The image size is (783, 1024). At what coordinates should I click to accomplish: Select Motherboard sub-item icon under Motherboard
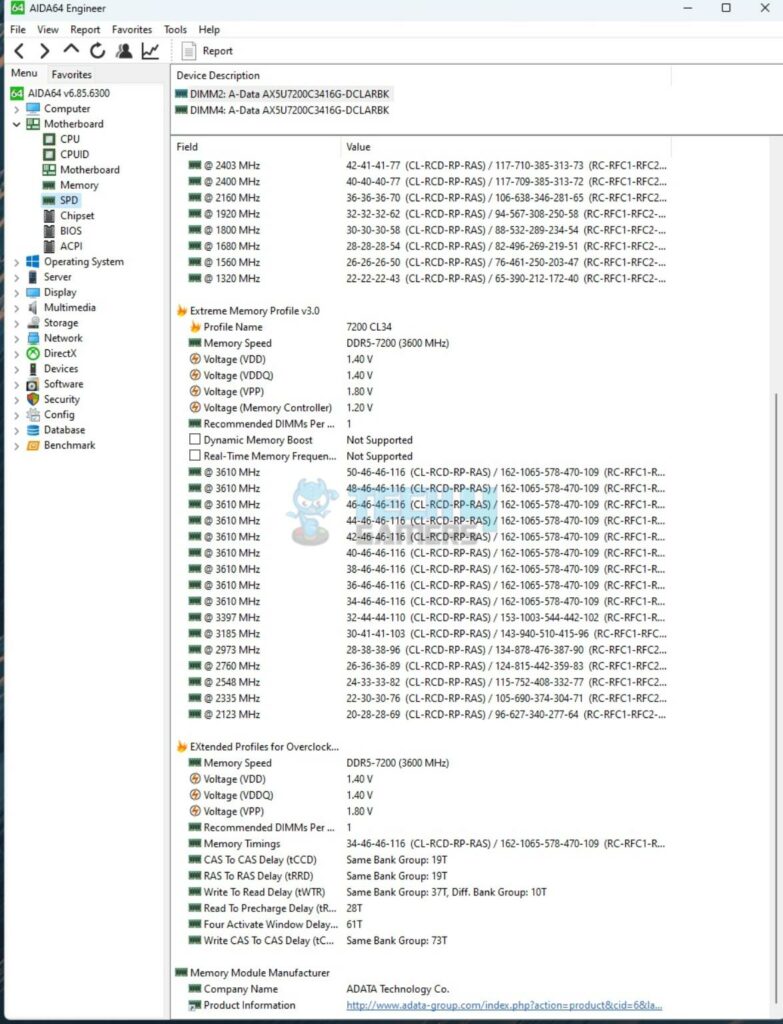(49, 170)
